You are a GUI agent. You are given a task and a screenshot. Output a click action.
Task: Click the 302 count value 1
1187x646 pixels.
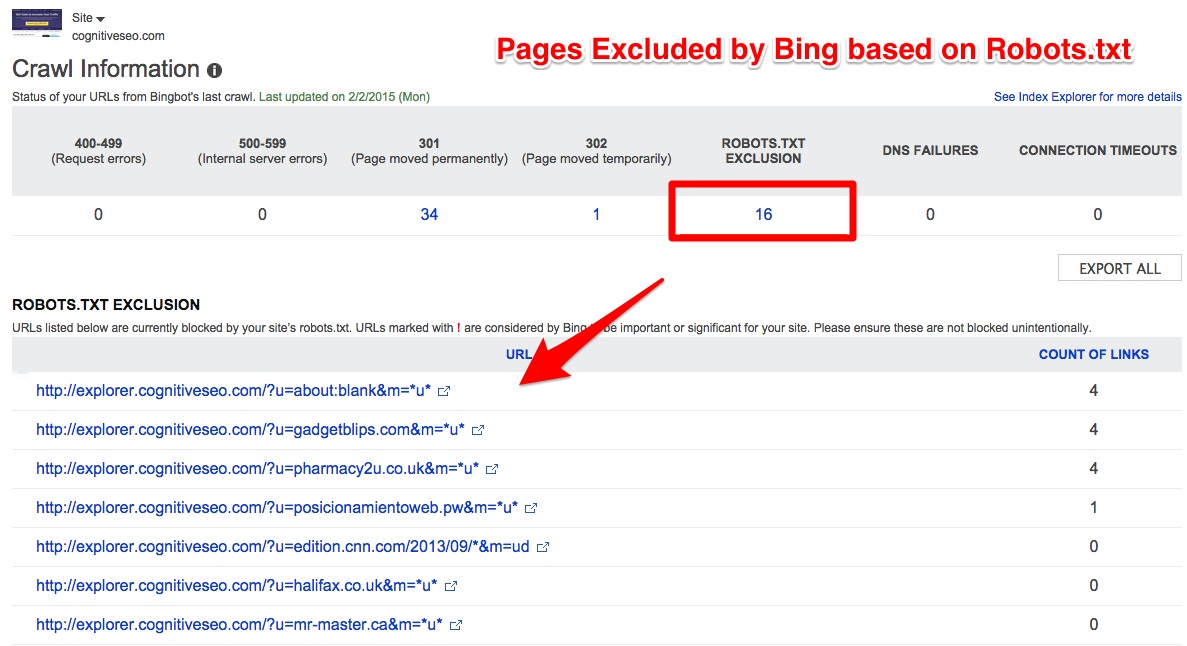(597, 214)
